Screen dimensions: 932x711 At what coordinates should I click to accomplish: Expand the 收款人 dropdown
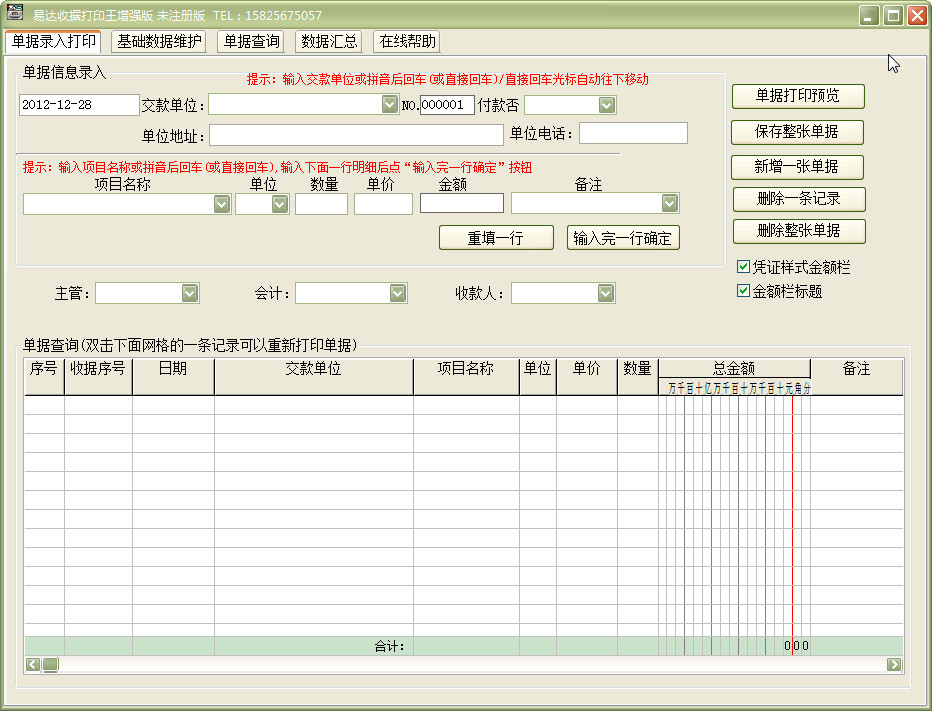click(x=605, y=293)
